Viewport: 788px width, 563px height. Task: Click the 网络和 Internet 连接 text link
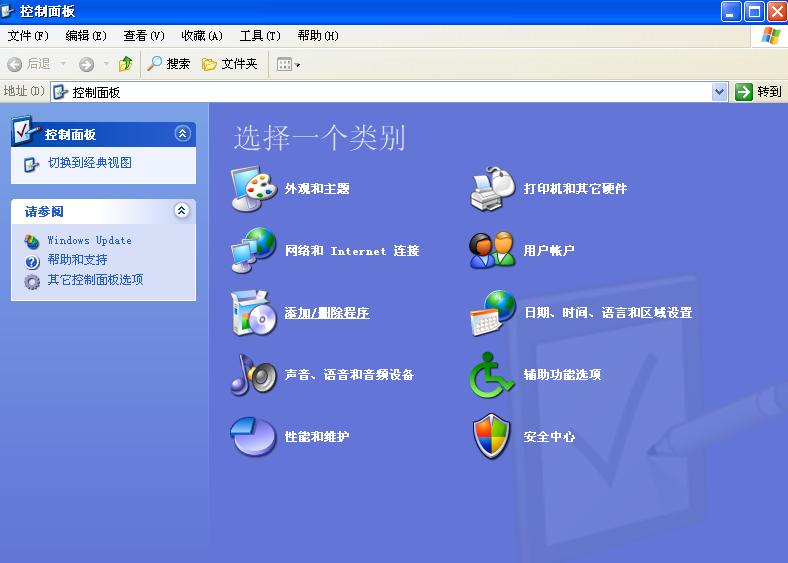click(x=352, y=250)
